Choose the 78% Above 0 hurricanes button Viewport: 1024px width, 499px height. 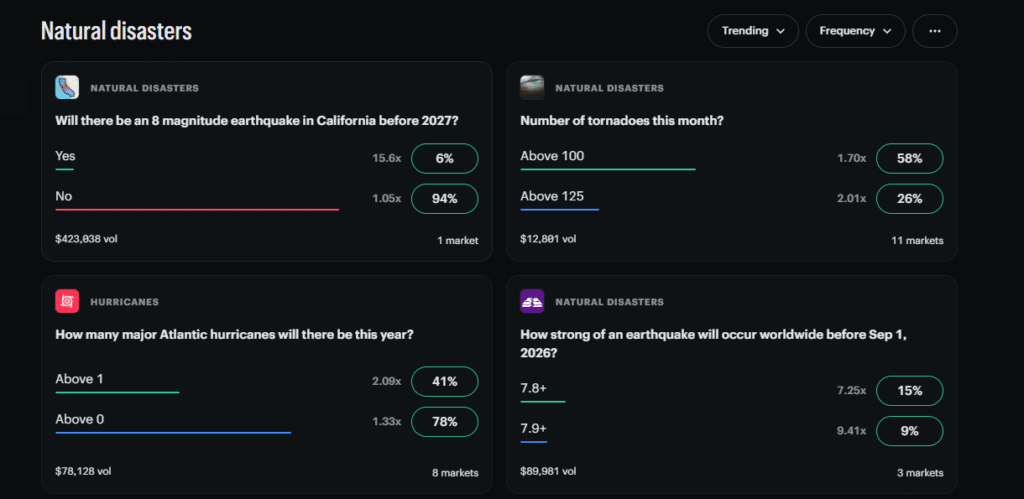click(x=445, y=422)
